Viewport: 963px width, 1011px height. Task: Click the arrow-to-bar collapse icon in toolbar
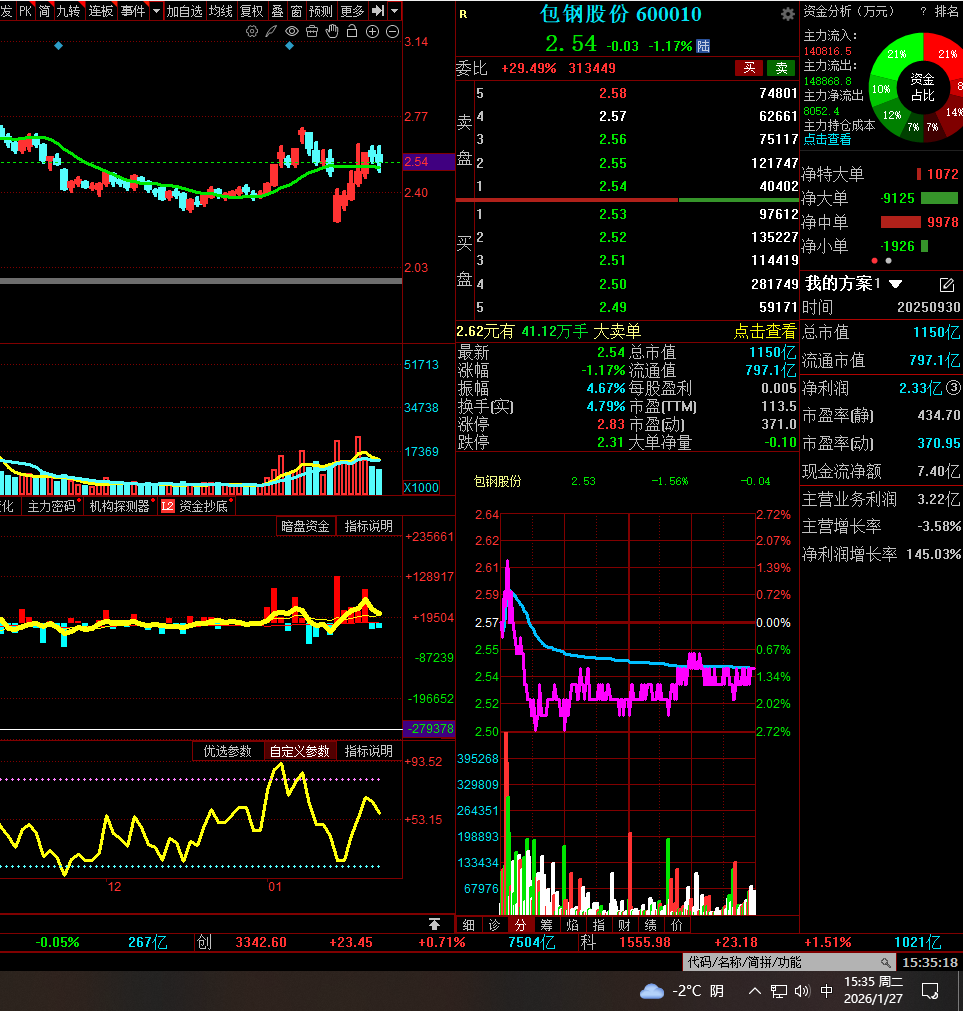[x=378, y=11]
